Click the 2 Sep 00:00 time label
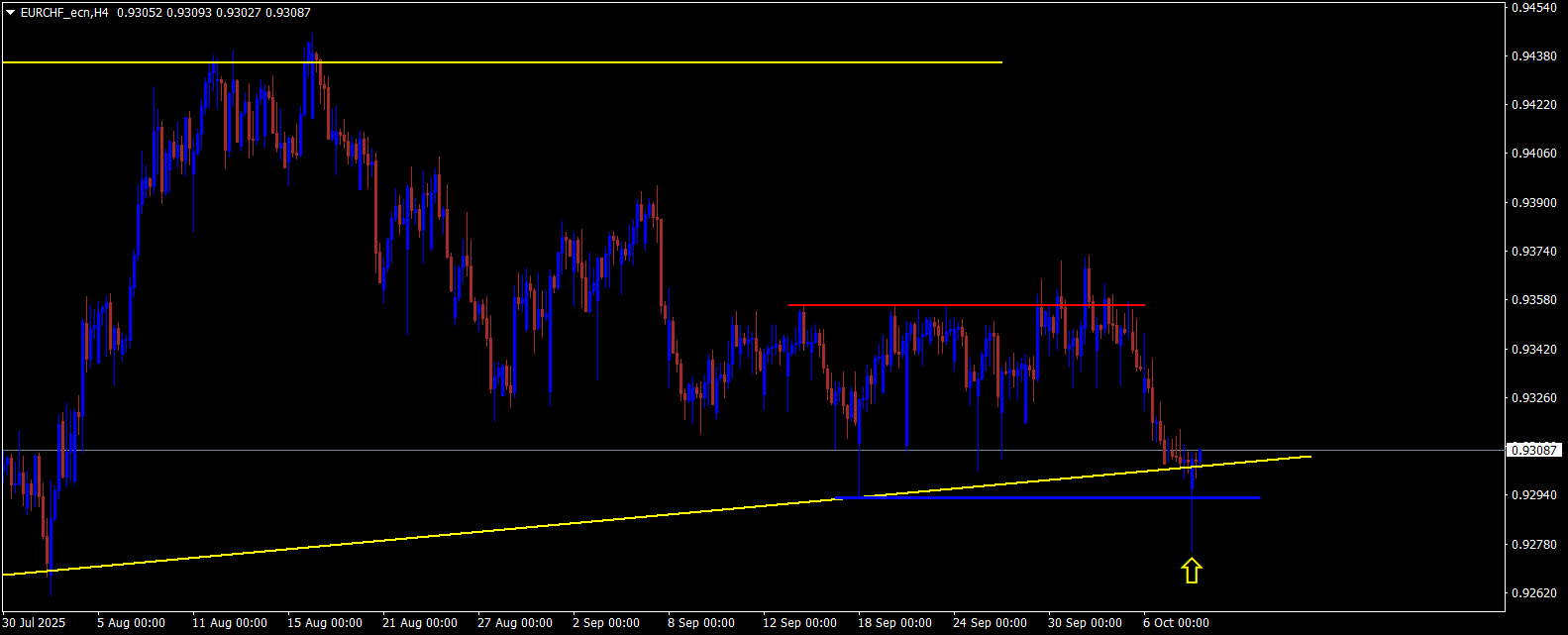The width and height of the screenshot is (1568, 635). [x=606, y=623]
